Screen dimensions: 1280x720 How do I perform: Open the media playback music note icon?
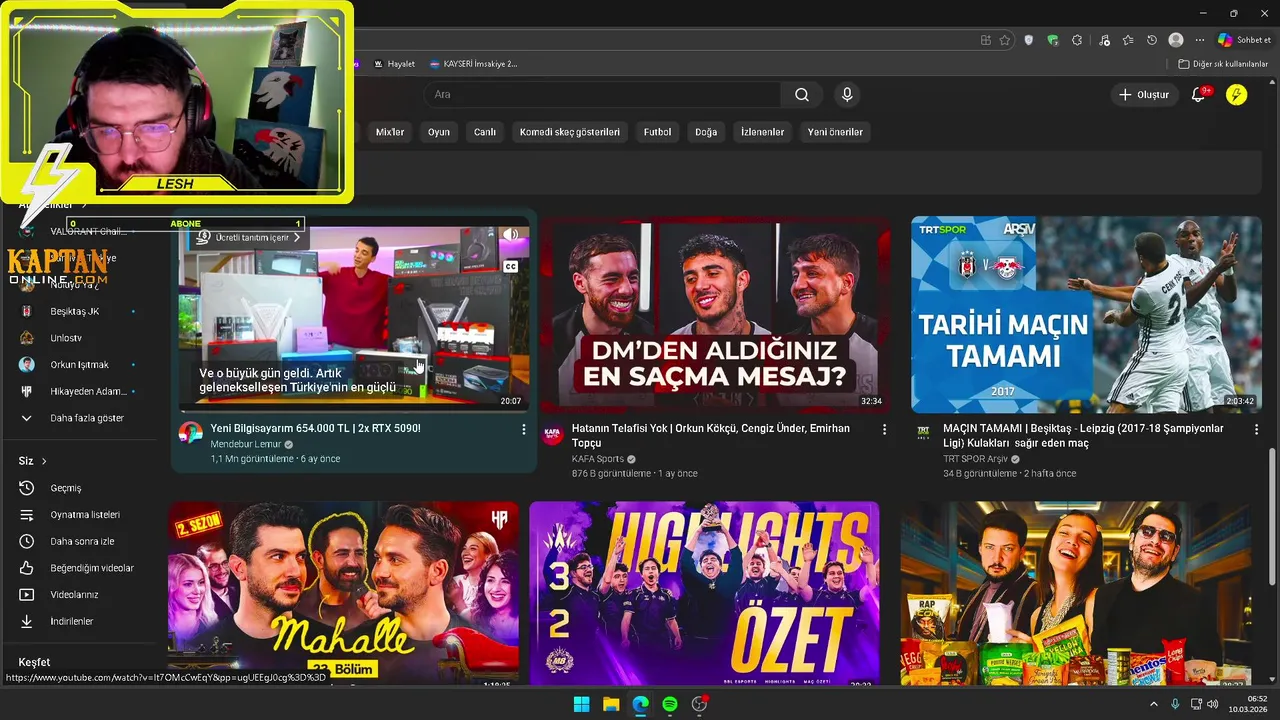pyautogui.click(x=1104, y=40)
